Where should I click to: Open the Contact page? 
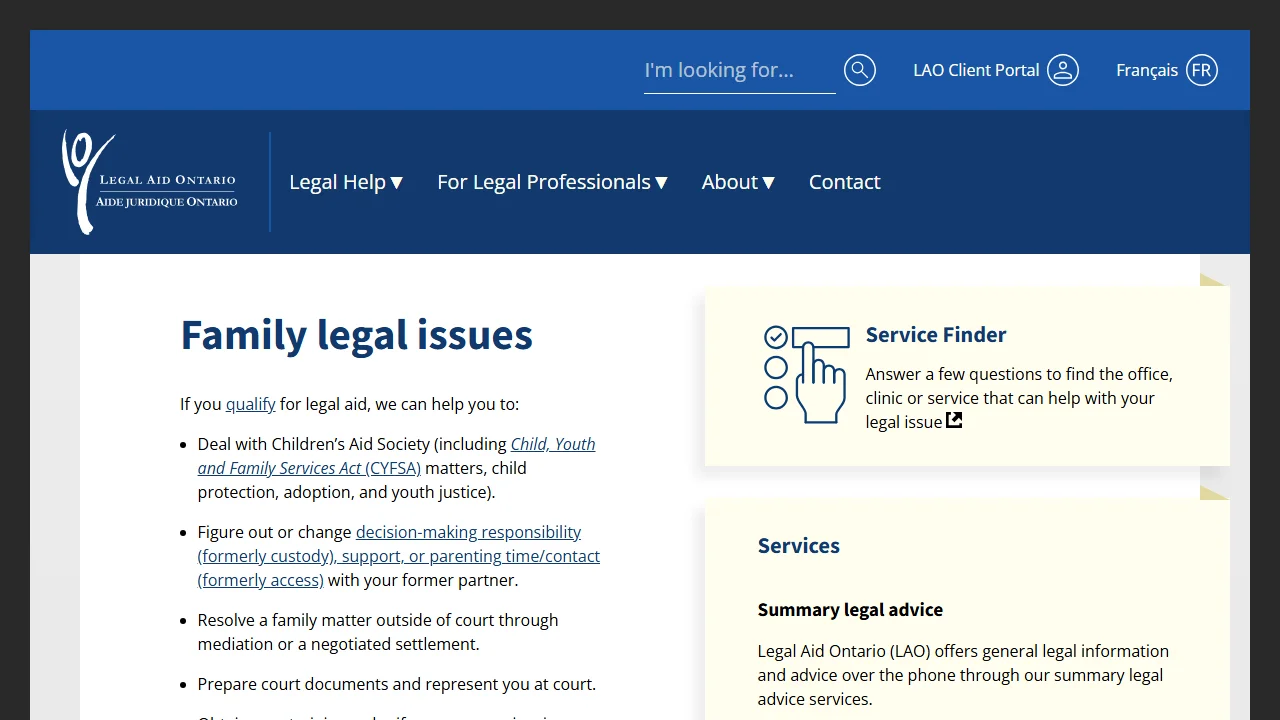click(x=845, y=182)
